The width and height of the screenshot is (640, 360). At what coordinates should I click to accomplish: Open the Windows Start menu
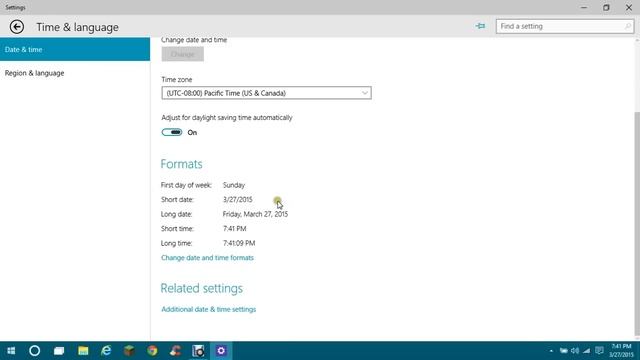point(11,351)
